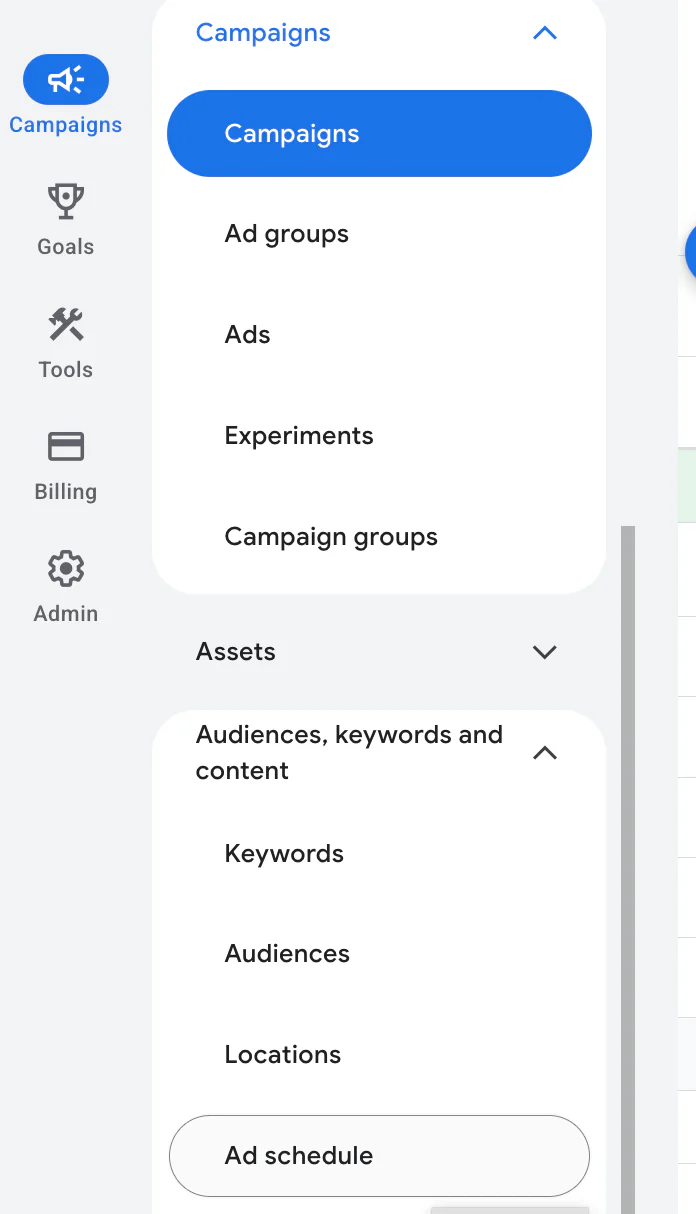Collapse Audiences, keywords and content chevron
The height and width of the screenshot is (1214, 696).
pyautogui.click(x=544, y=753)
